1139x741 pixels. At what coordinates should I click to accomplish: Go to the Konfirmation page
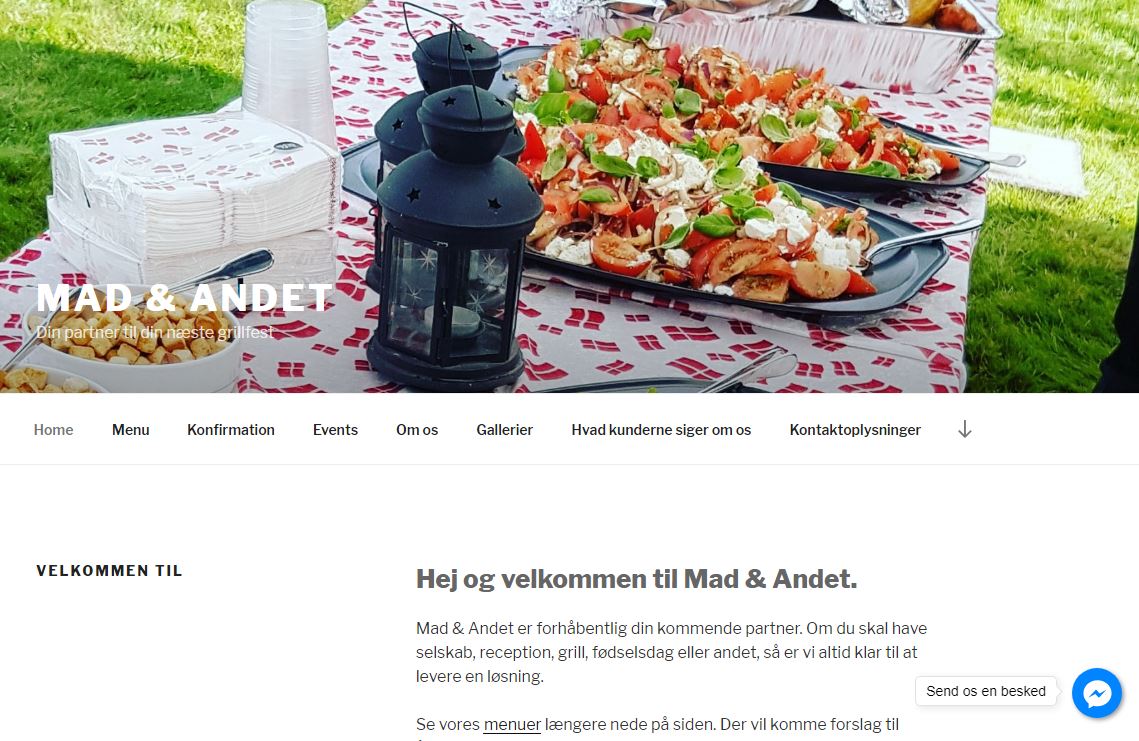click(x=231, y=429)
